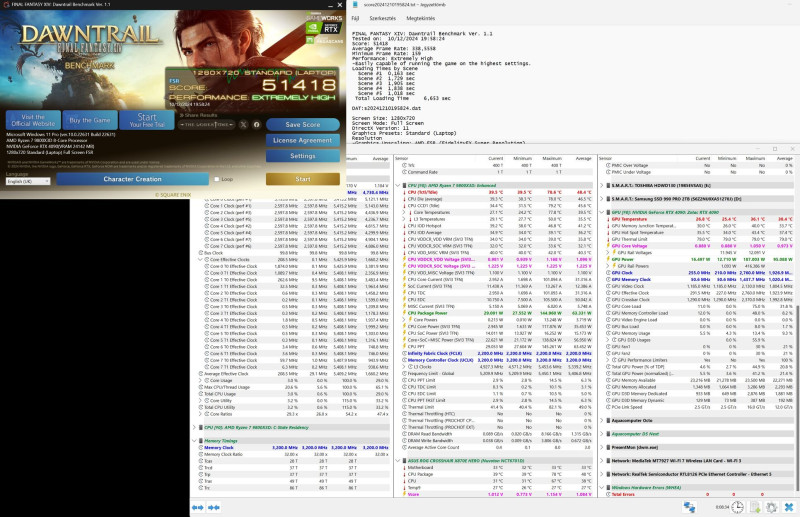Select the DRAM Read Bandwidth row
The image size is (800, 517).
(495, 434)
